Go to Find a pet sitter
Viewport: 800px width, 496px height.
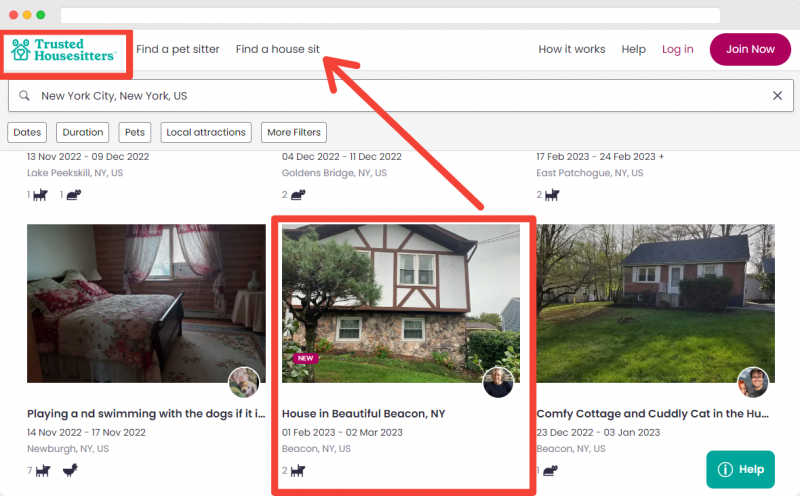(178, 49)
